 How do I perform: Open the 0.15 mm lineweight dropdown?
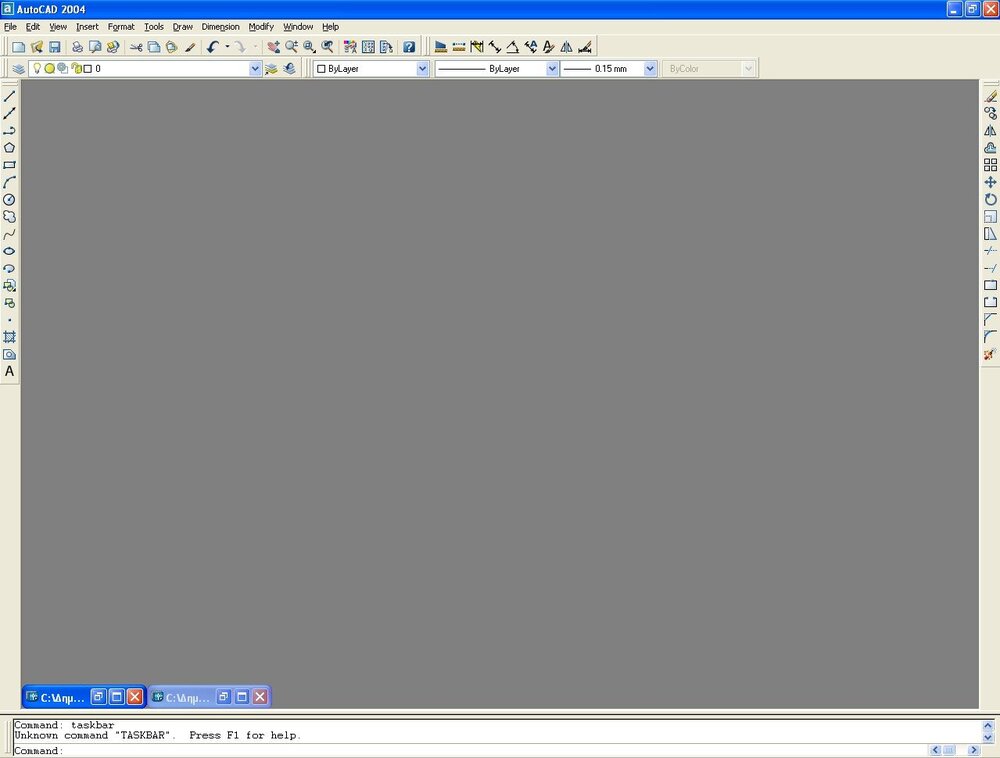(x=650, y=68)
